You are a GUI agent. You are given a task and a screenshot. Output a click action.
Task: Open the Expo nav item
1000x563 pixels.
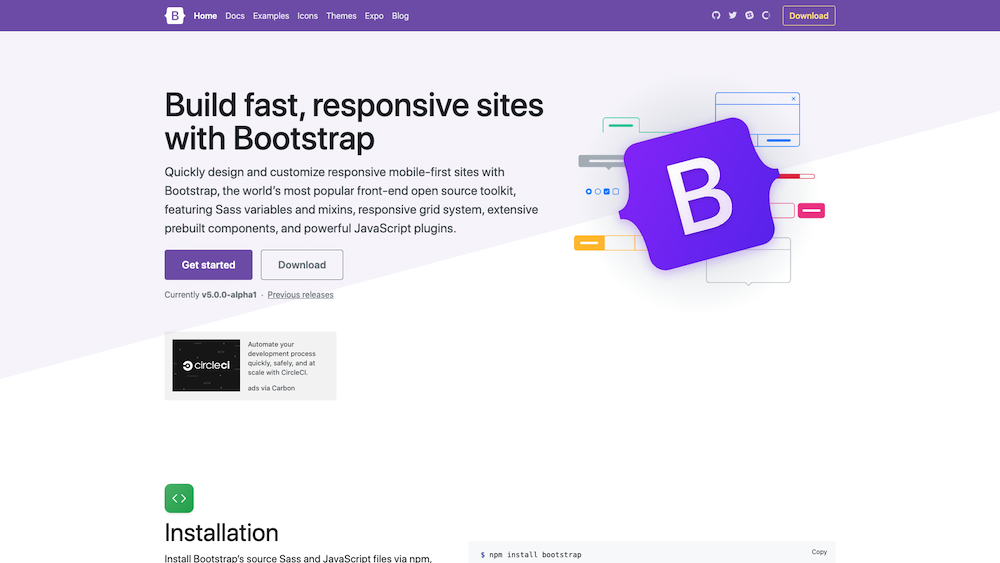click(374, 16)
